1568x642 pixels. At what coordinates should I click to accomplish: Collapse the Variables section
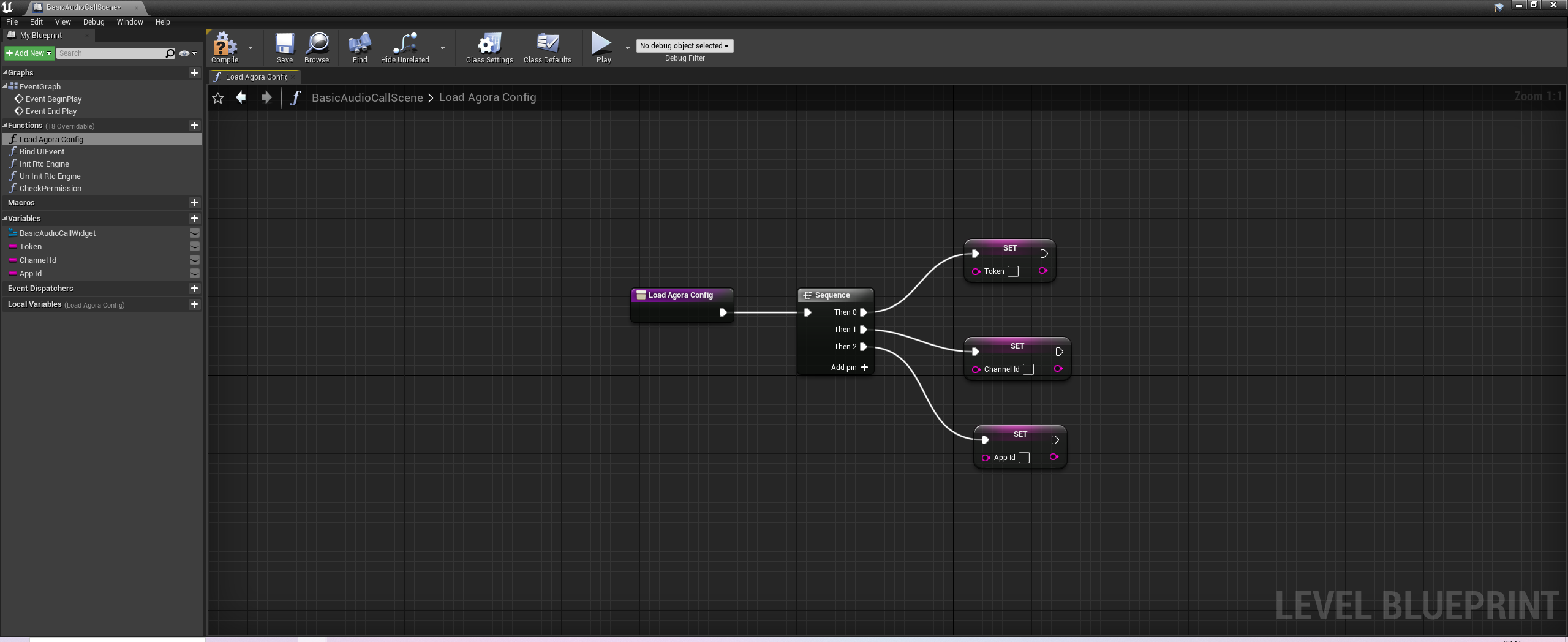(x=5, y=218)
